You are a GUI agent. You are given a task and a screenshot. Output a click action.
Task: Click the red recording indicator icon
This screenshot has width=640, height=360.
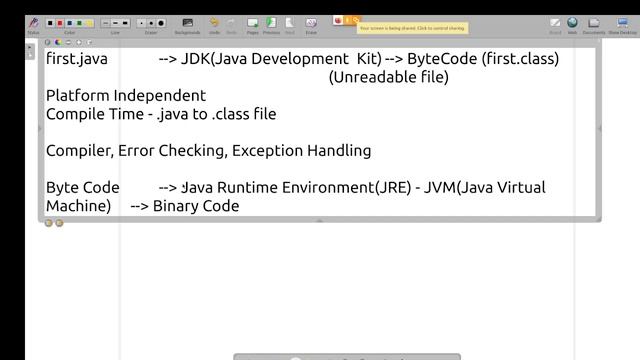pyautogui.click(x=338, y=20)
